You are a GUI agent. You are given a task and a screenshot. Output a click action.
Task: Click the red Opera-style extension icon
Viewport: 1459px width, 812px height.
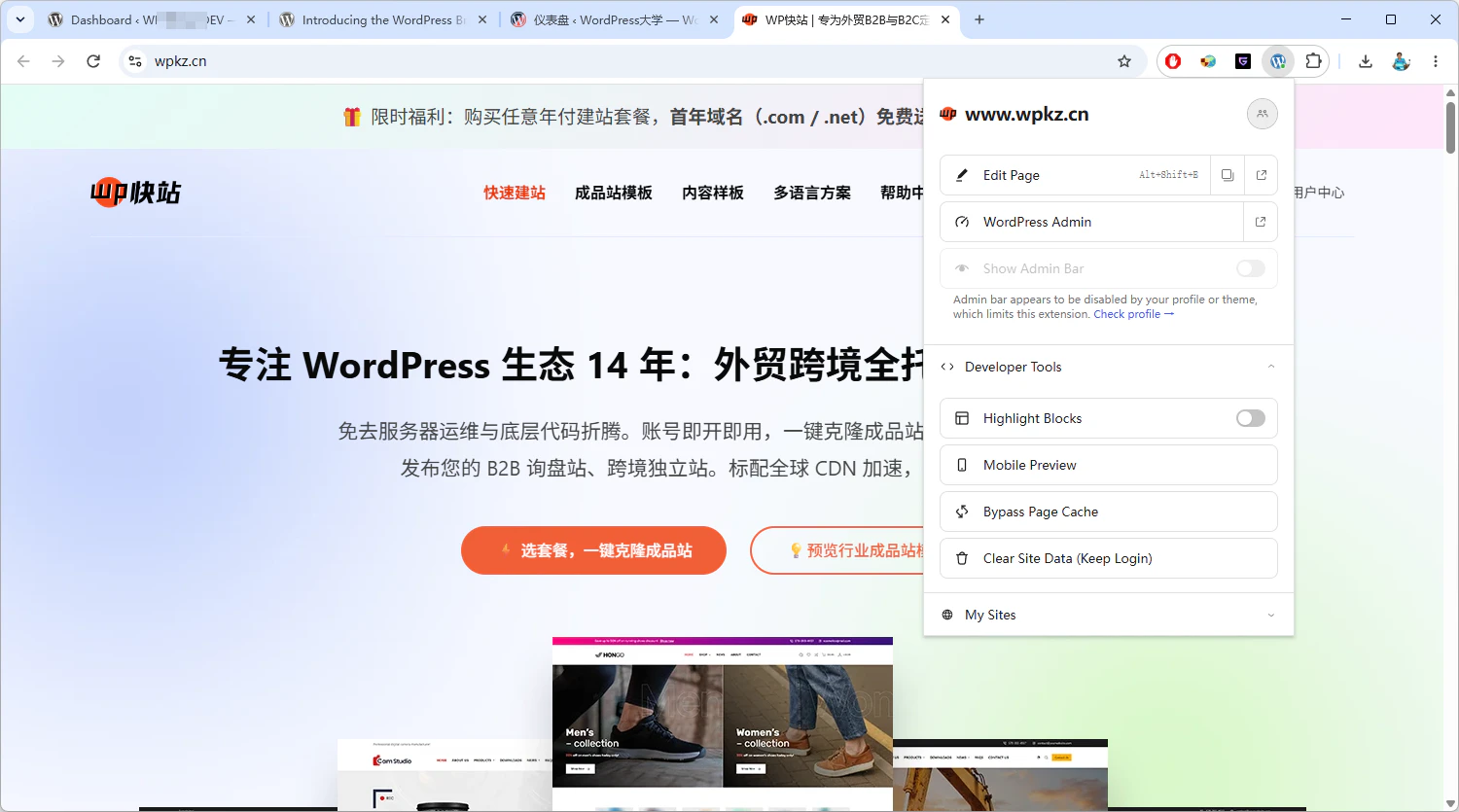click(1173, 61)
